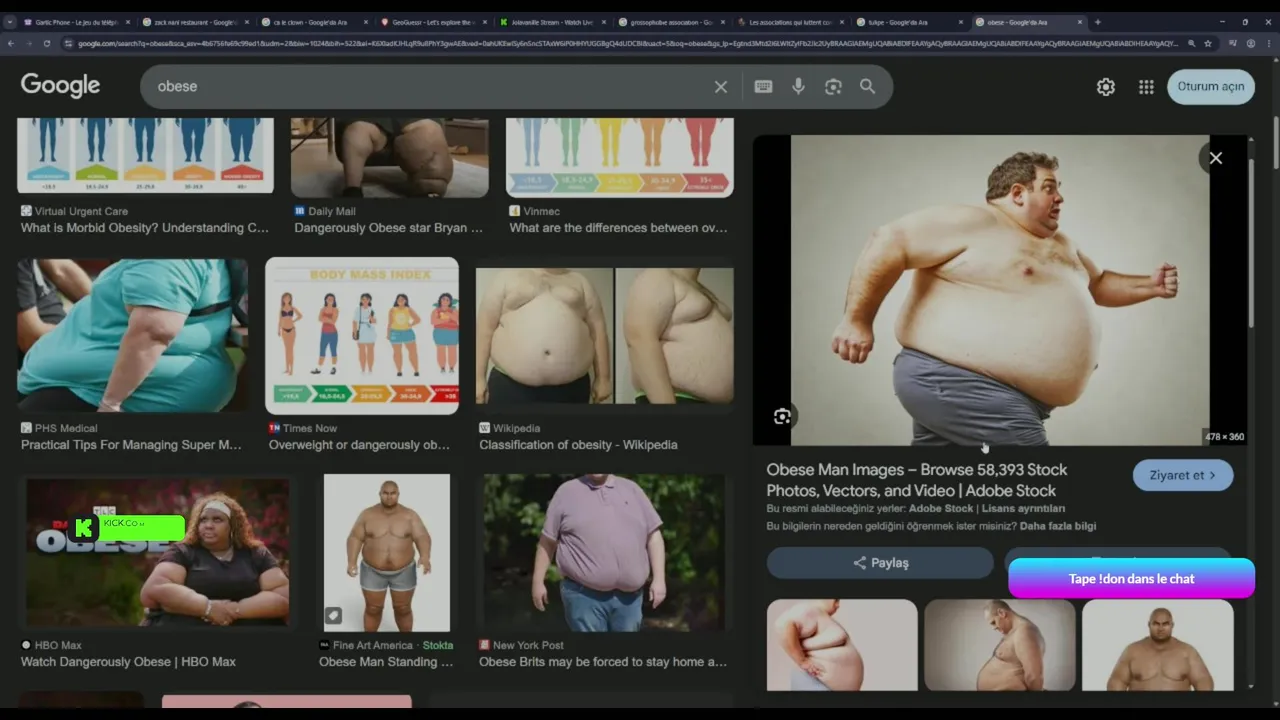This screenshot has height=720, width=1280.
Task: Go back in browser history
Action: [x=11, y=43]
